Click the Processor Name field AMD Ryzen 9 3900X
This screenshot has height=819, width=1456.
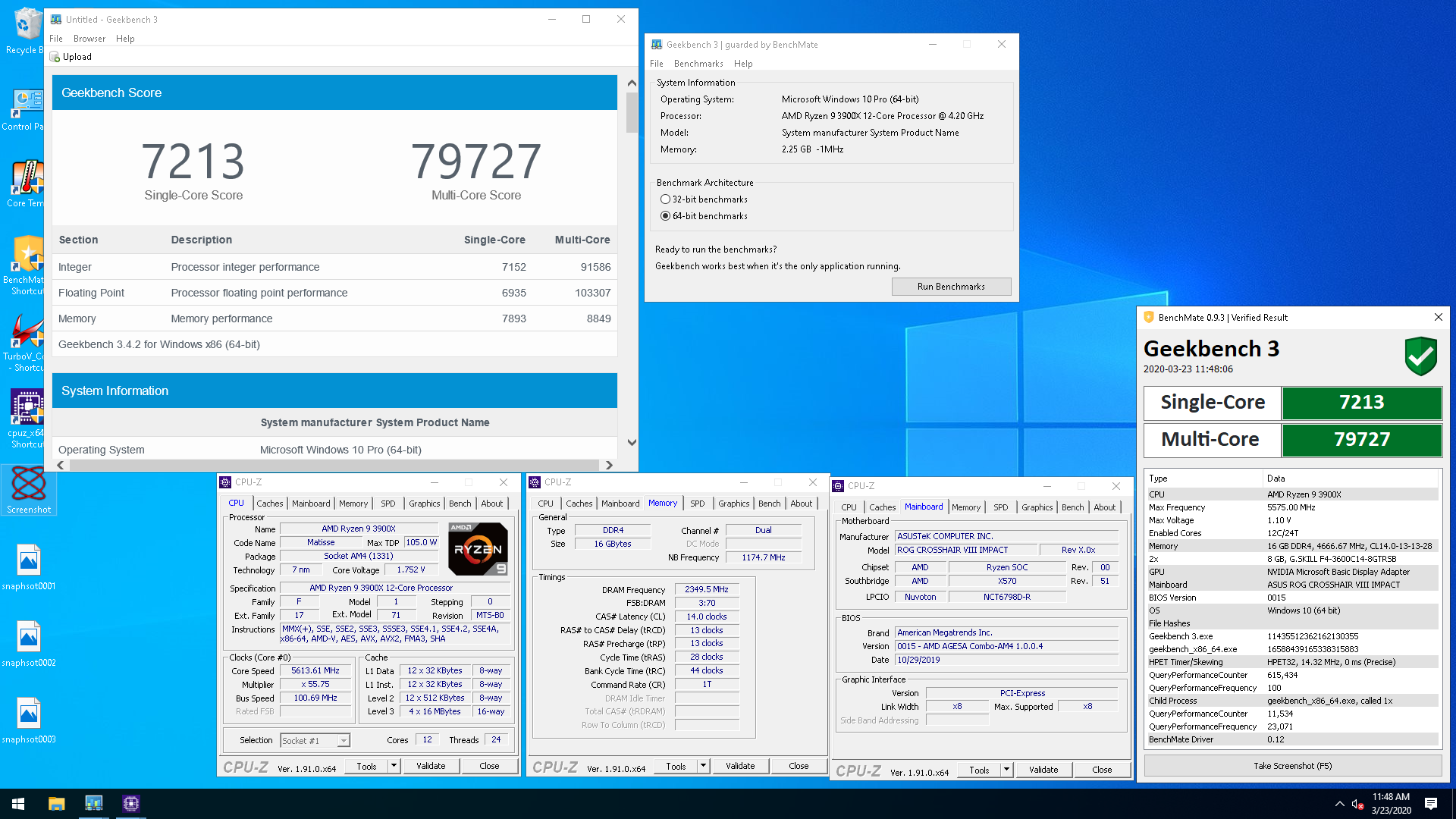point(359,529)
